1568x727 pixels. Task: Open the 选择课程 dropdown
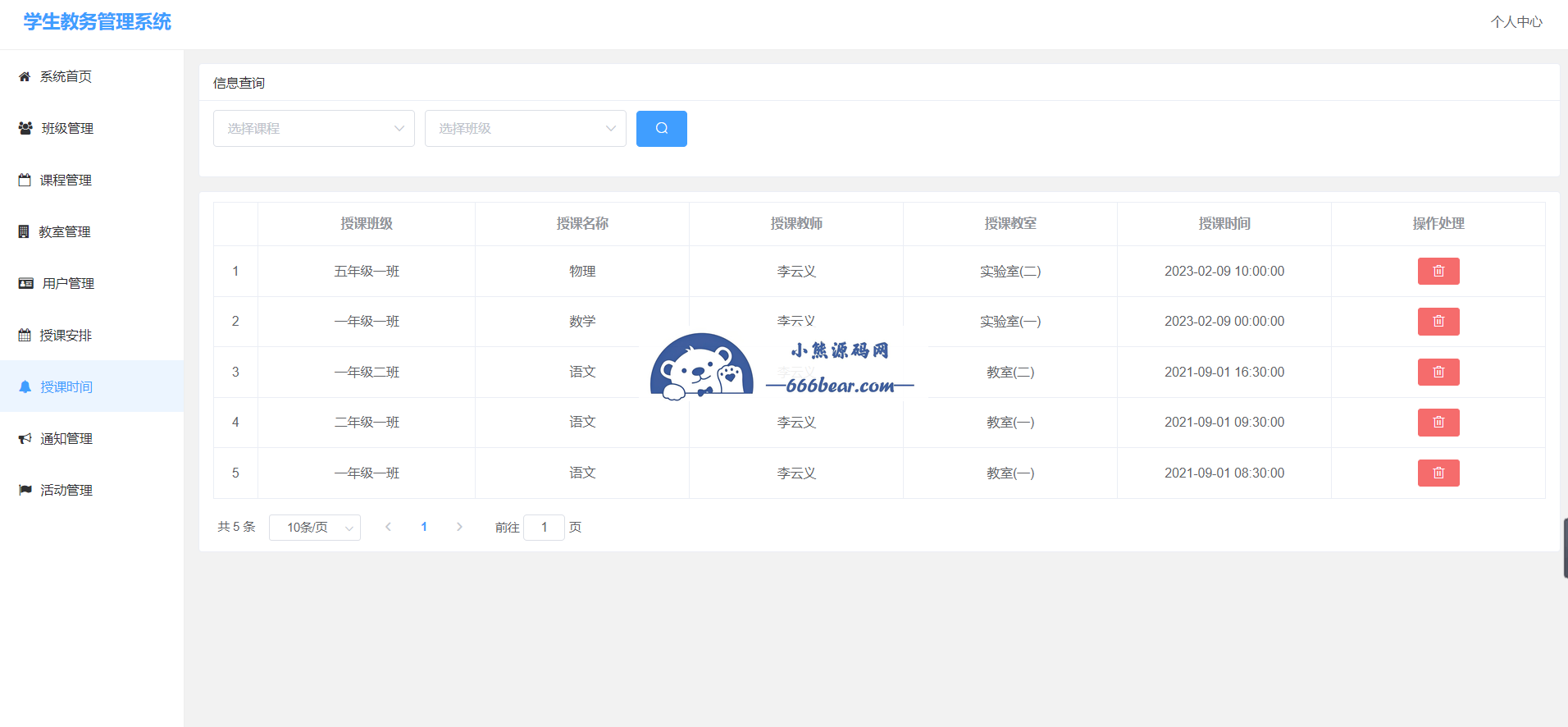click(314, 129)
